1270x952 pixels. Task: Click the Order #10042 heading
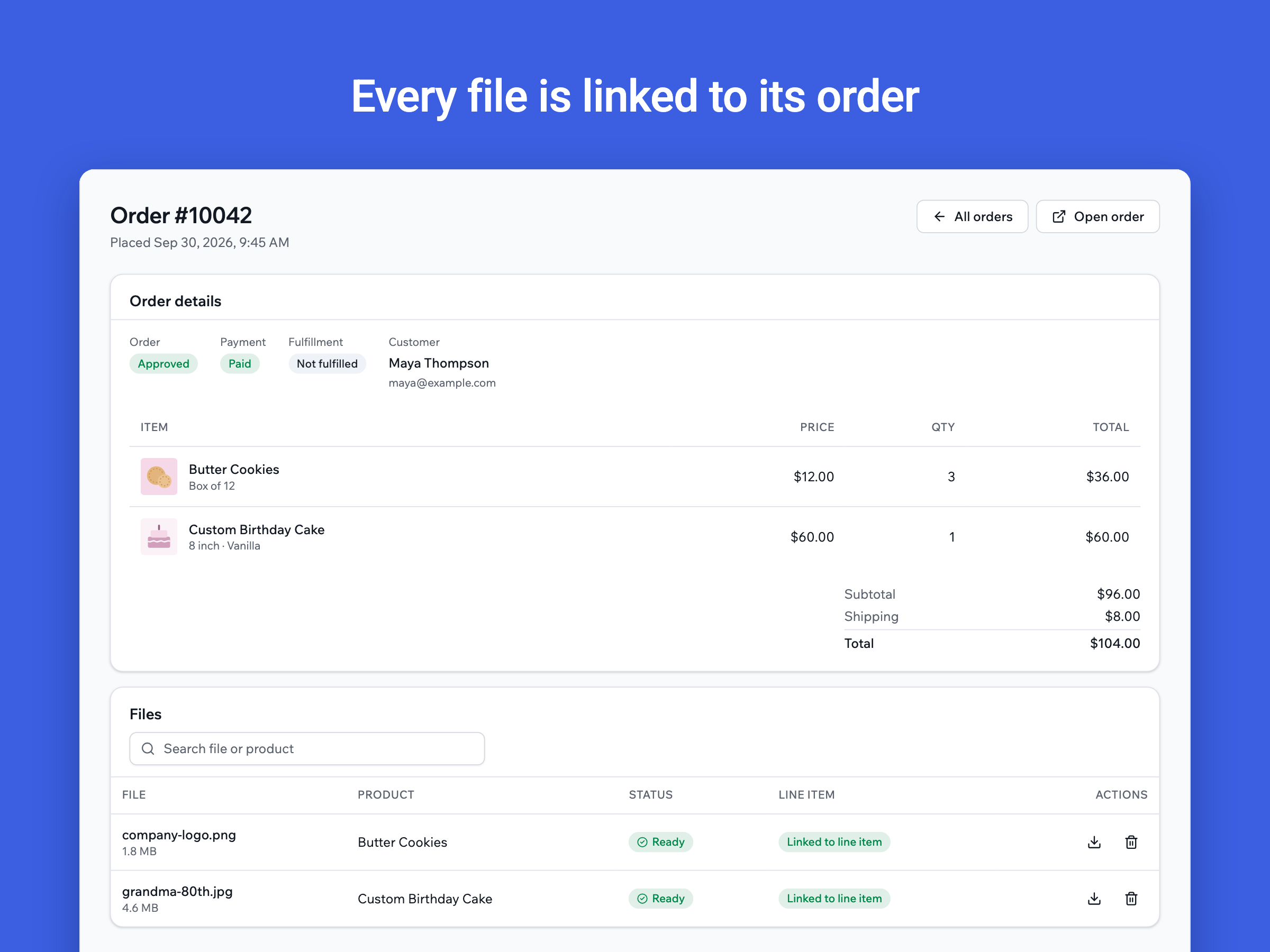point(181,216)
